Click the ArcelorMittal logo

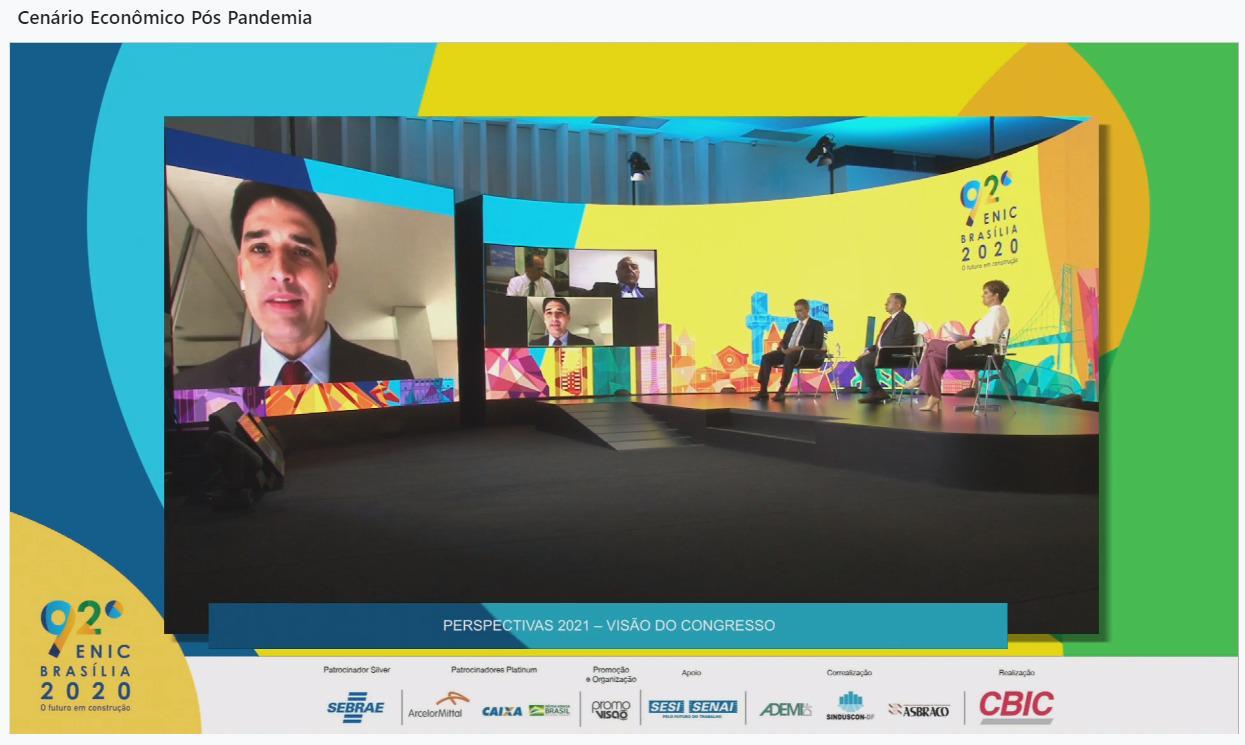[436, 707]
